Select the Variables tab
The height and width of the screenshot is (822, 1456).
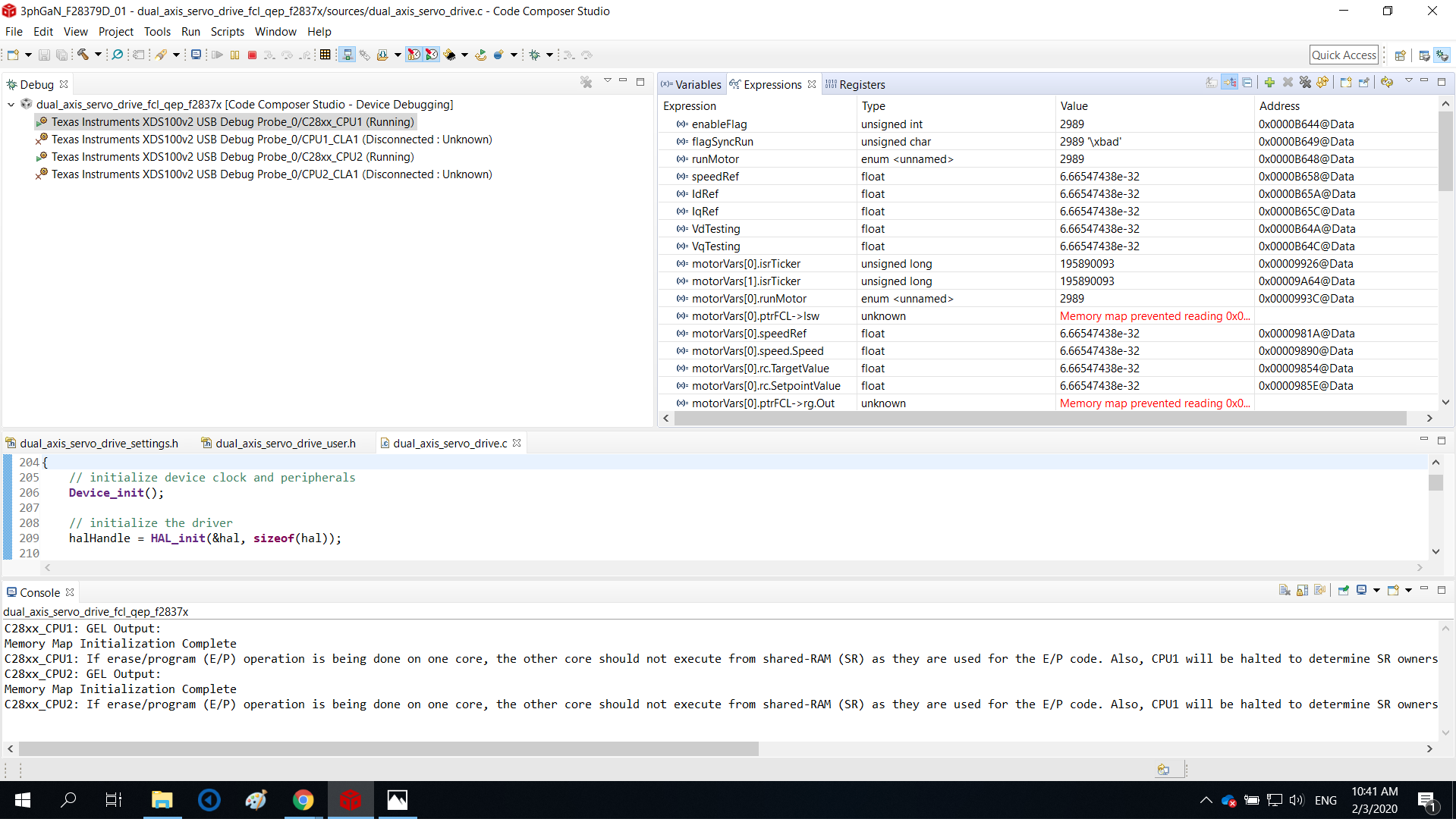[x=698, y=84]
